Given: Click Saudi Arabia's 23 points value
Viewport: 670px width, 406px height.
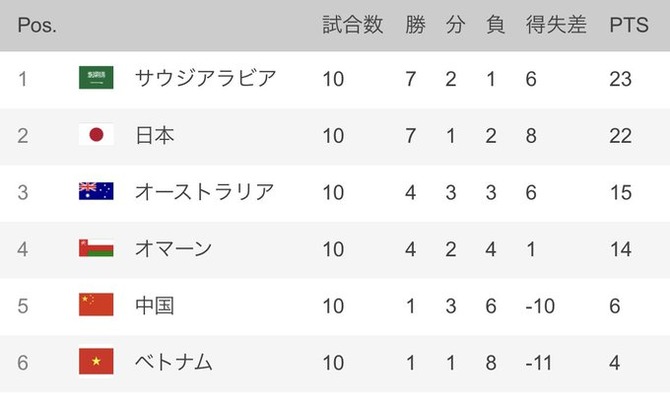Looking at the screenshot, I should 620,78.
